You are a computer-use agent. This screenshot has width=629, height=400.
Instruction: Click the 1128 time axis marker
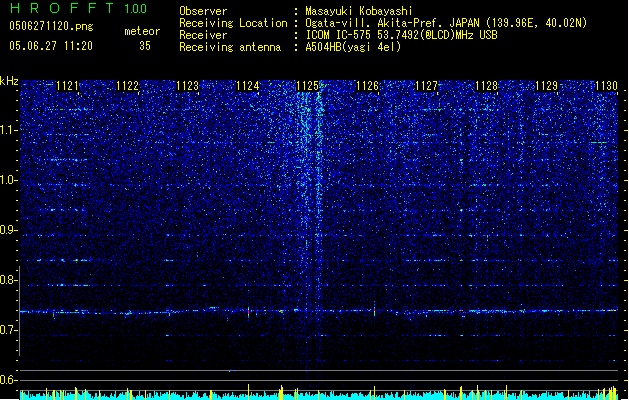coord(486,86)
